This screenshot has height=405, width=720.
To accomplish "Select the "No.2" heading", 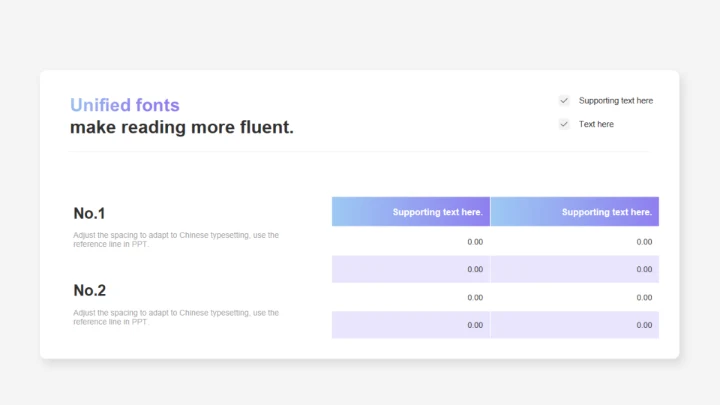I will click(x=90, y=290).
